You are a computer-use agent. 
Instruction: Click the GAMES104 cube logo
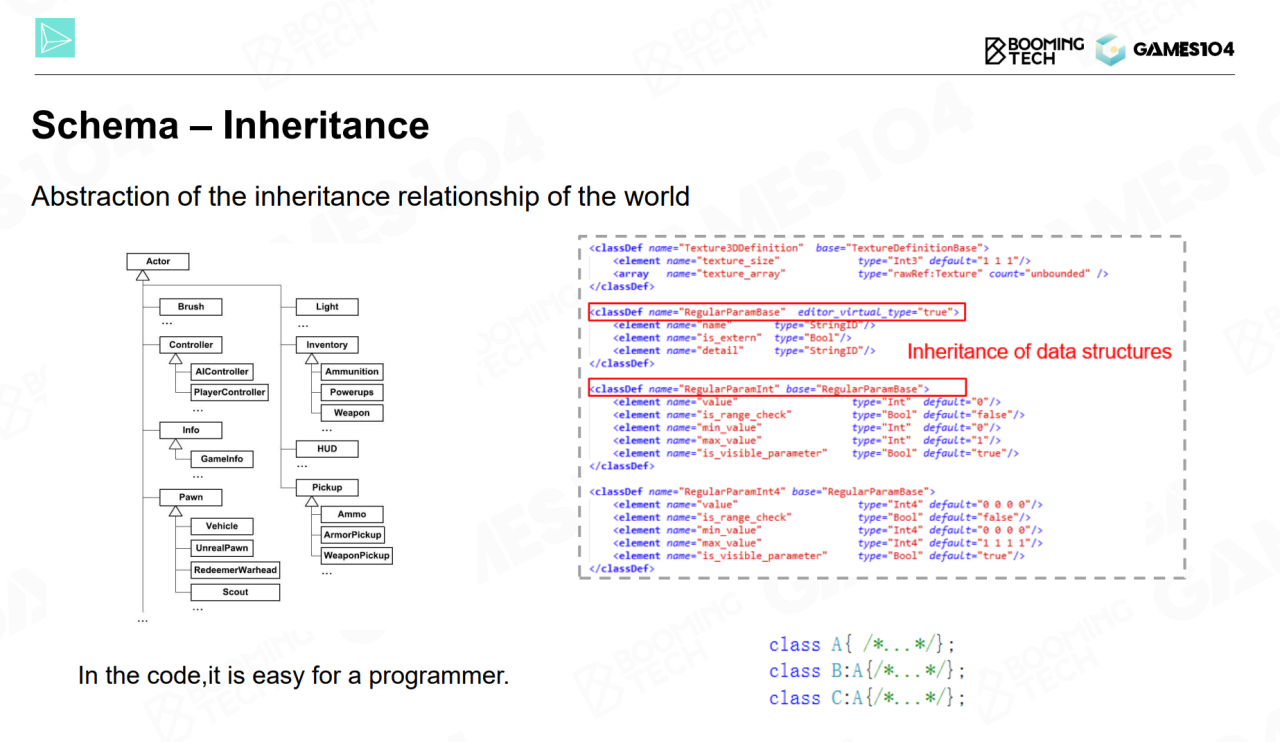click(1110, 50)
